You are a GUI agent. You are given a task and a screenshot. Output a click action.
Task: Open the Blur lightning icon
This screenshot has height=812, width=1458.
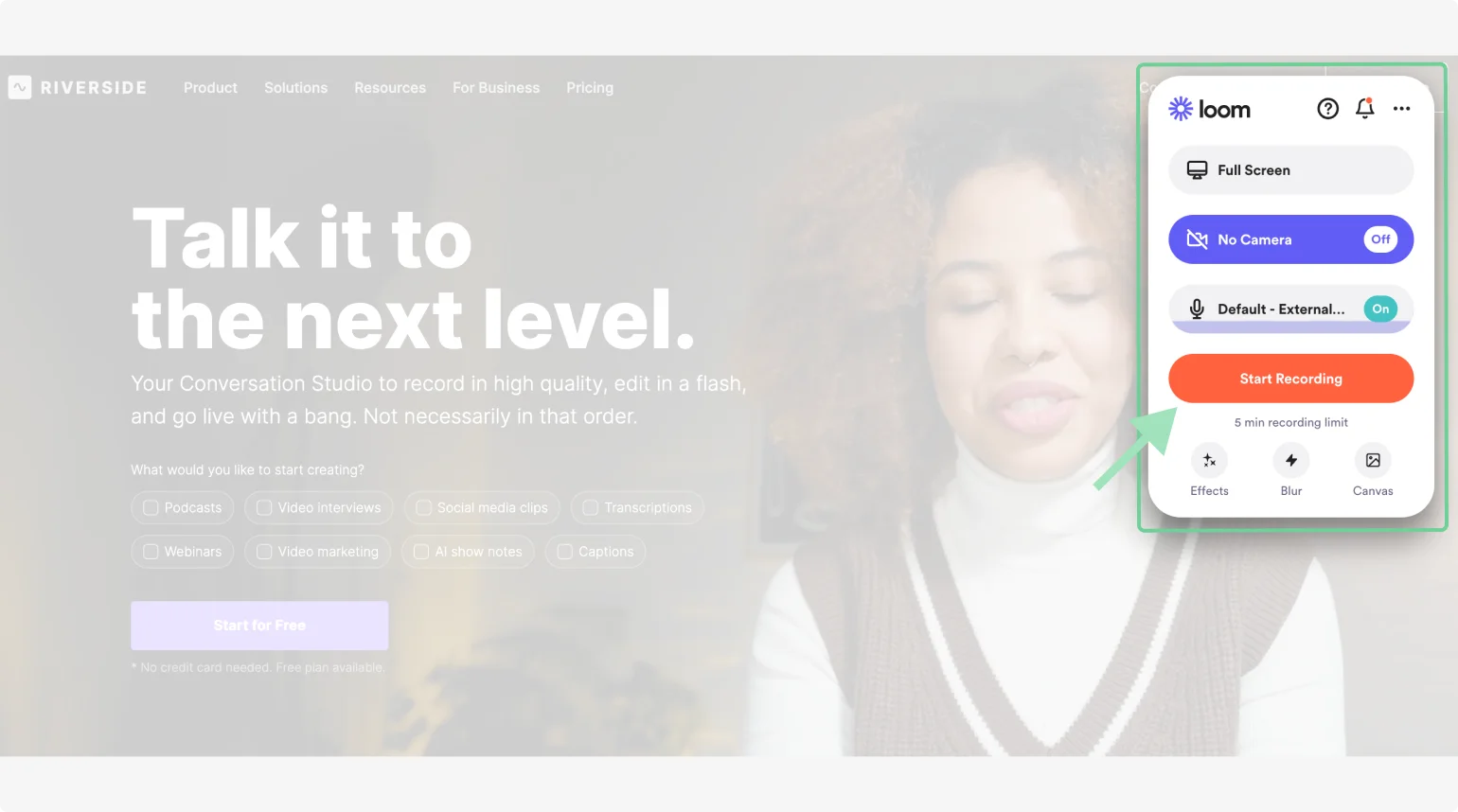pyautogui.click(x=1291, y=461)
